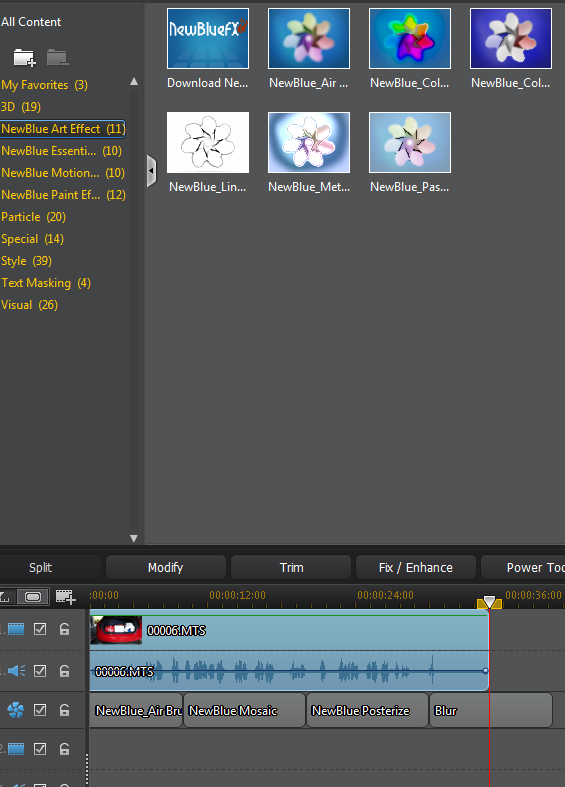Open the Power Tools button
This screenshot has width=565, height=787.
click(x=523, y=568)
